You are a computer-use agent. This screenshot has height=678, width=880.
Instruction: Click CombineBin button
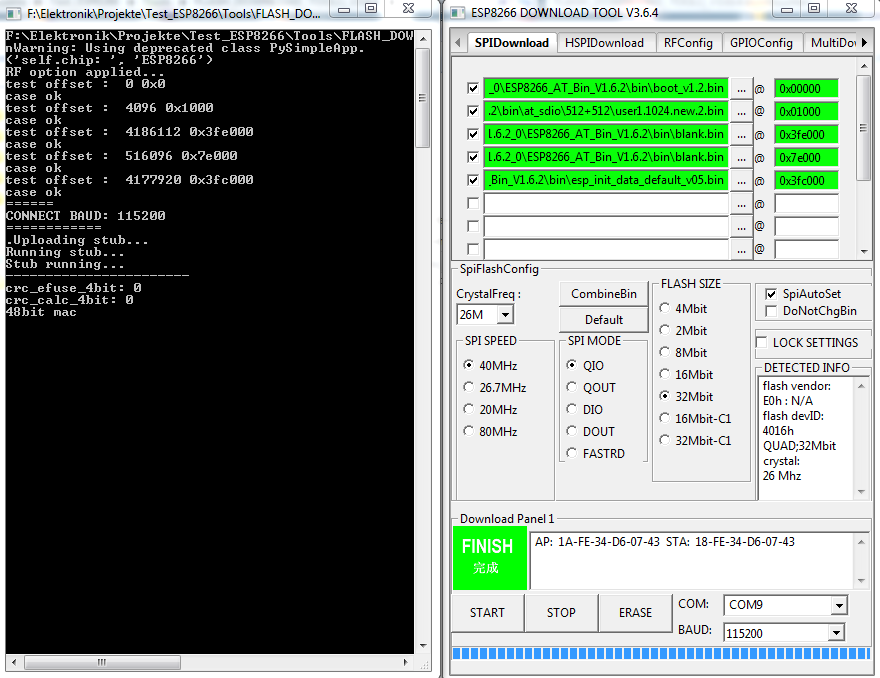[604, 294]
